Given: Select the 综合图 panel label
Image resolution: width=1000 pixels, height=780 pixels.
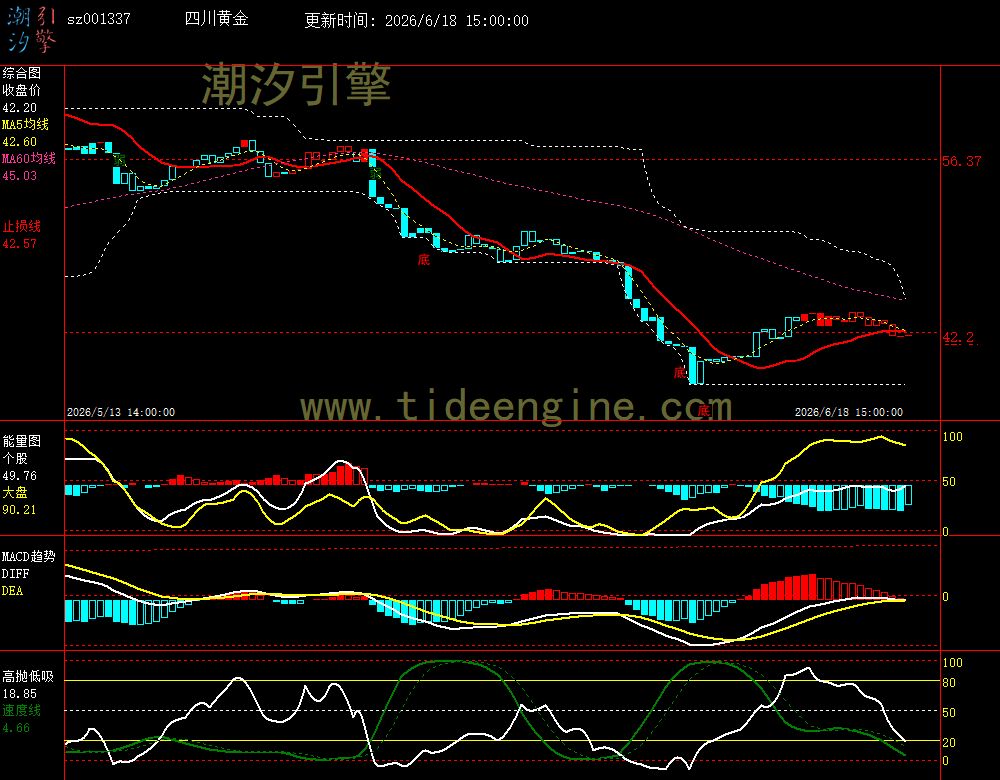Looking at the screenshot, I should 22,73.
